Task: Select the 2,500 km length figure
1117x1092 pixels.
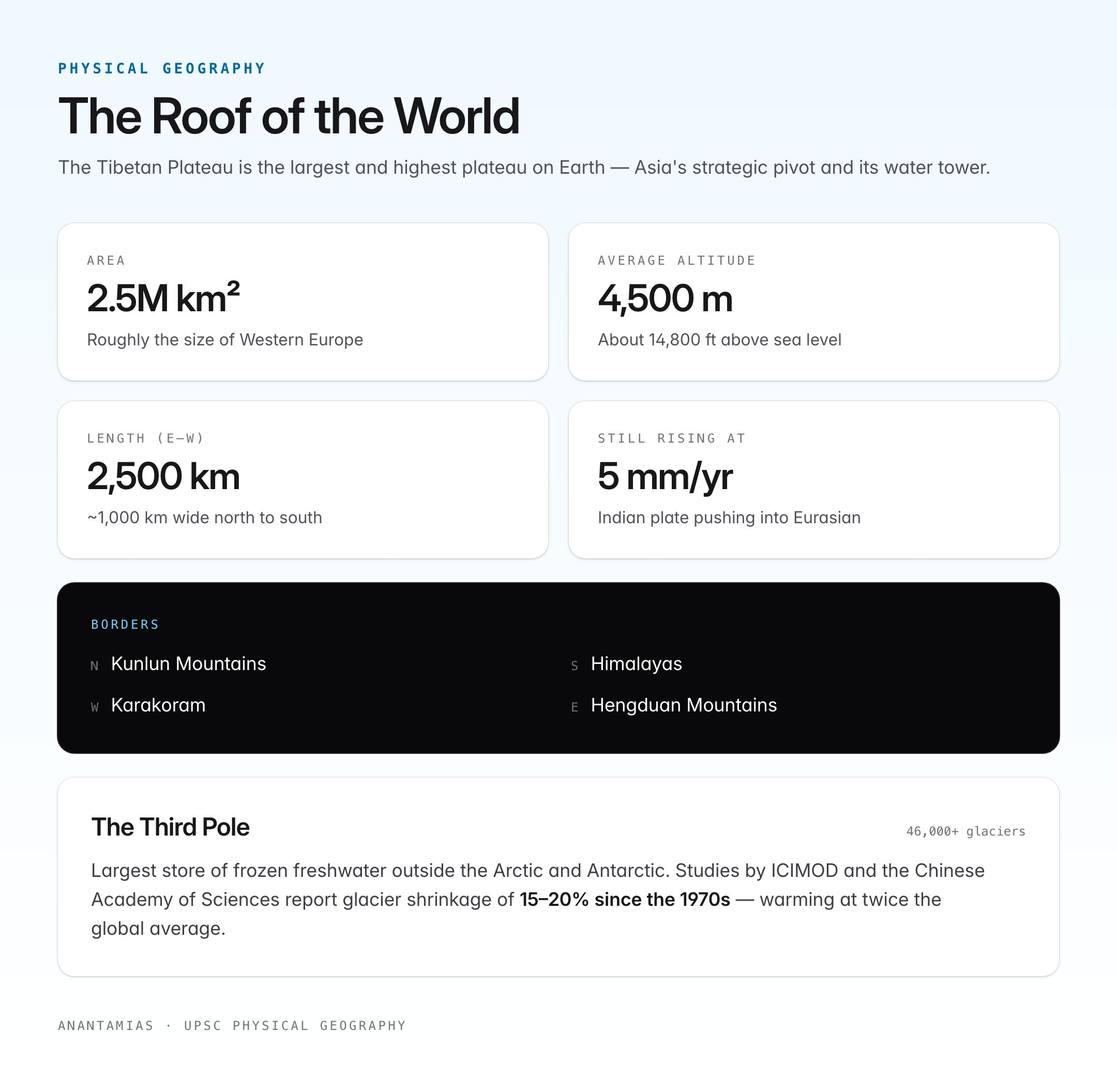Action: pyautogui.click(x=163, y=477)
